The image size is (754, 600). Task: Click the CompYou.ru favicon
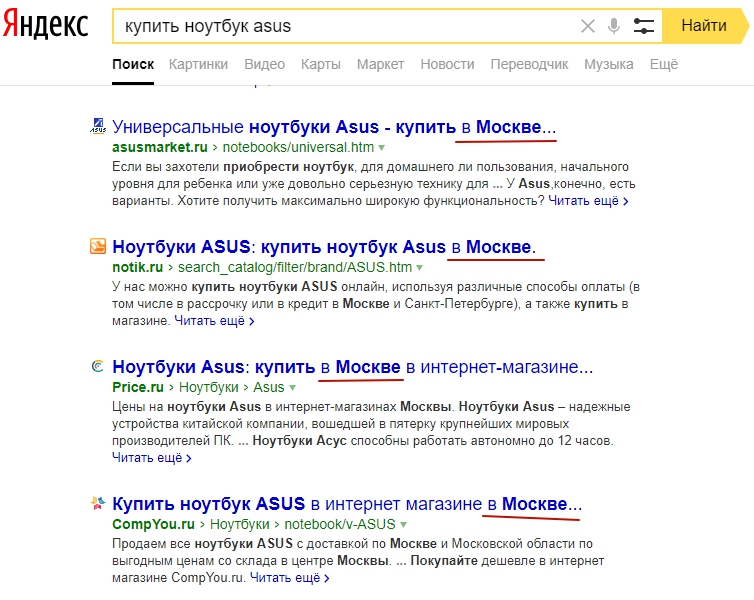[x=98, y=503]
